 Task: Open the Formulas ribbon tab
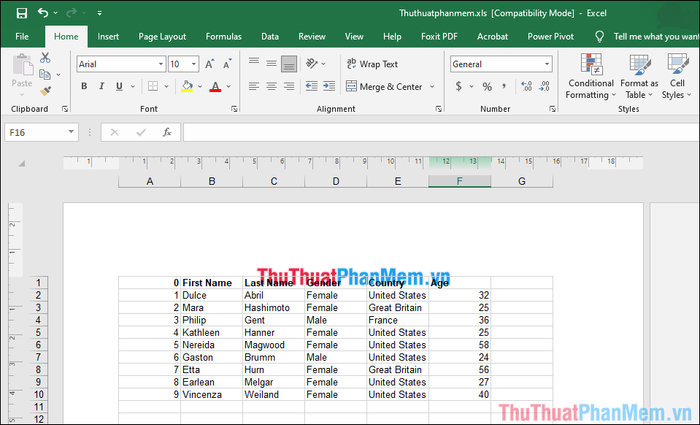pos(223,36)
